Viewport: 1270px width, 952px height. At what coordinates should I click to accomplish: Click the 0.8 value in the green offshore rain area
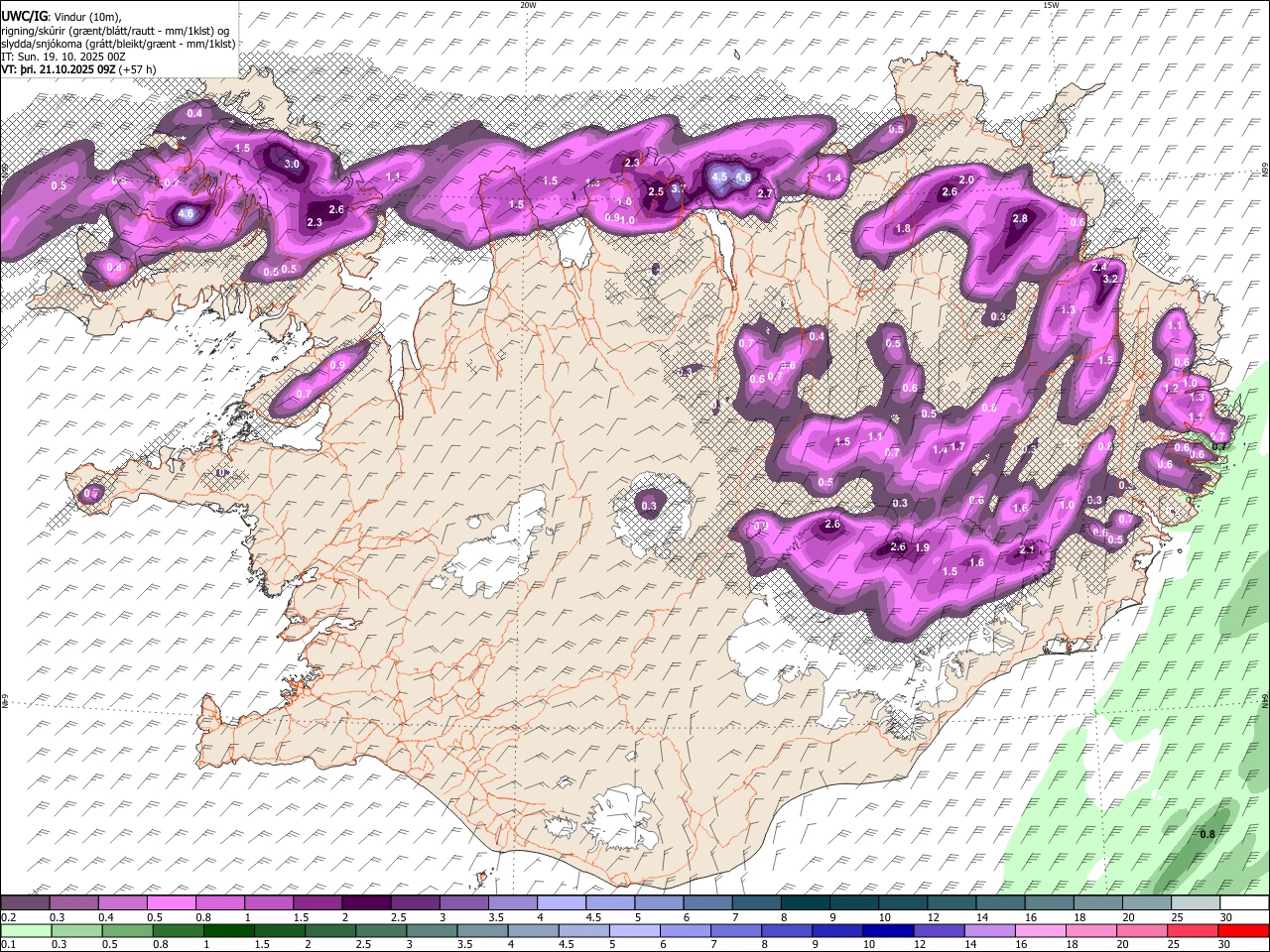coord(1207,834)
